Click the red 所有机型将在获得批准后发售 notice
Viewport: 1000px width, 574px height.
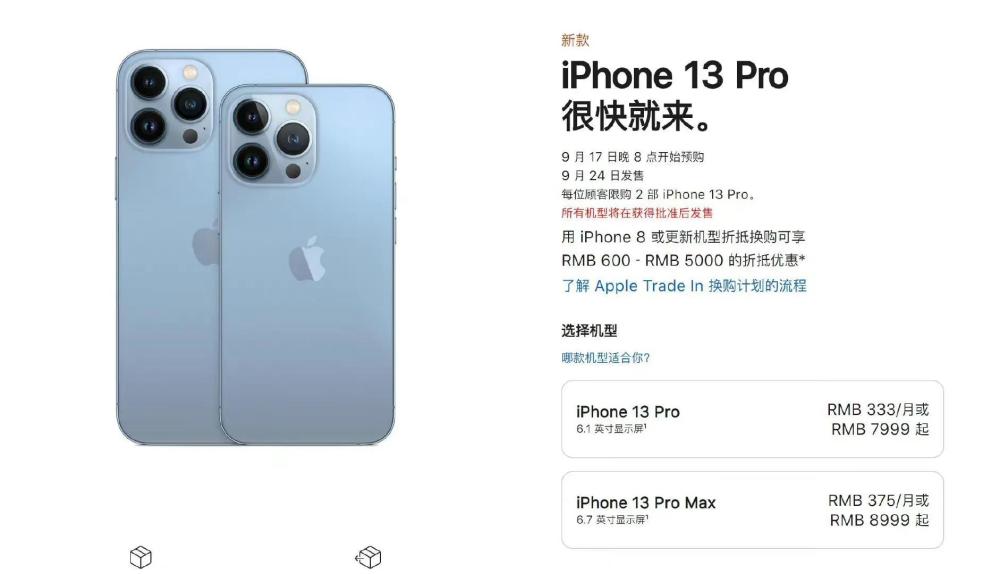[x=636, y=213]
